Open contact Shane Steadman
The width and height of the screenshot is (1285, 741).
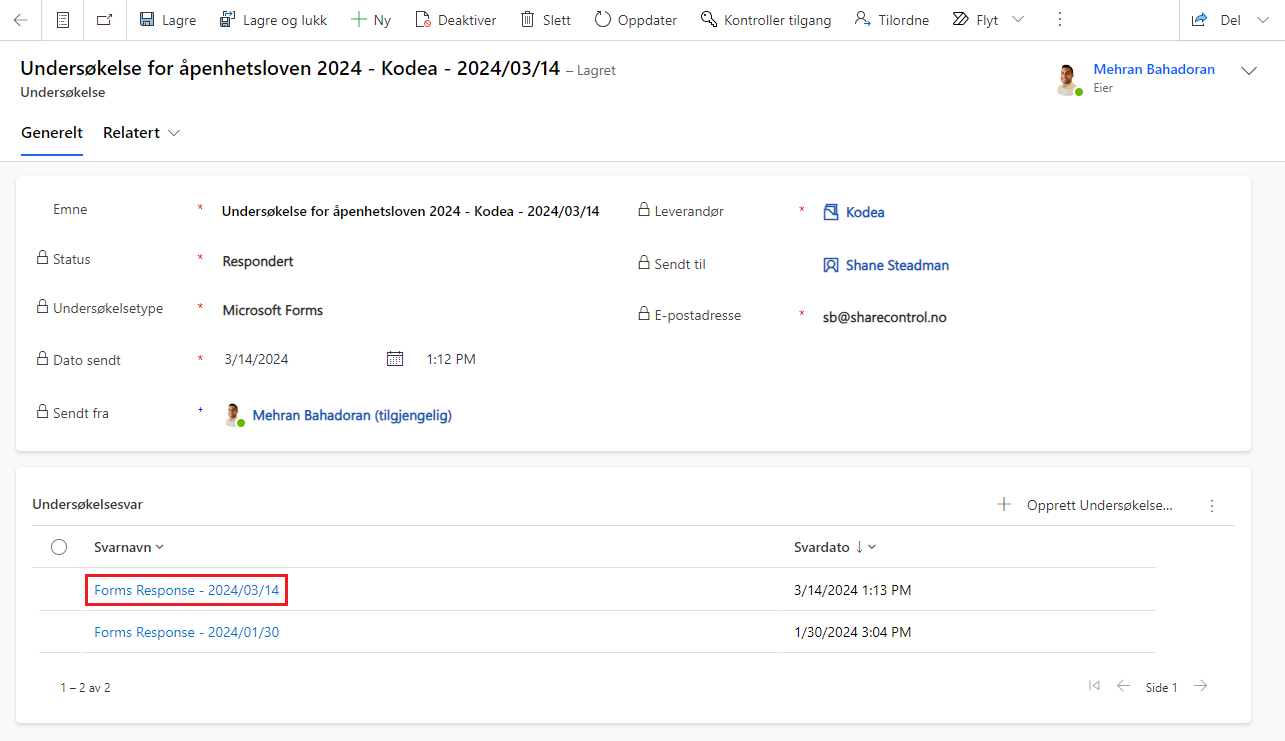click(x=897, y=265)
